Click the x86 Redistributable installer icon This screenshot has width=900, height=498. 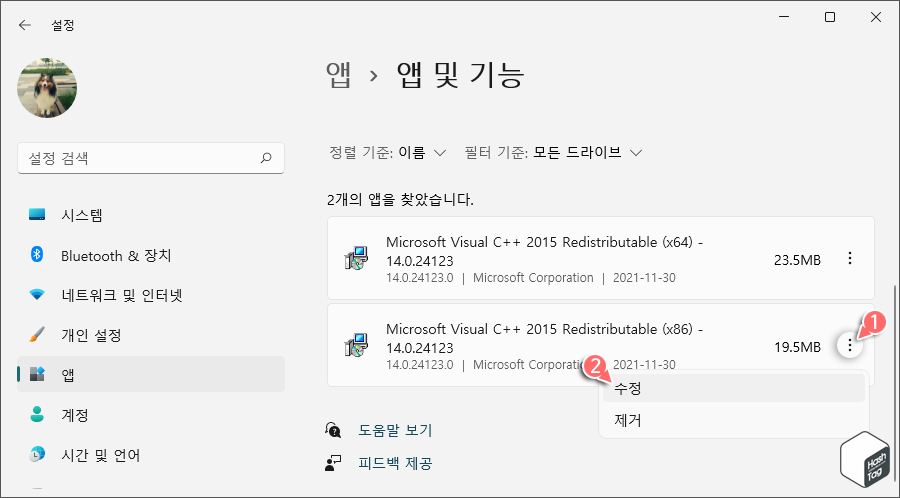[x=356, y=346]
